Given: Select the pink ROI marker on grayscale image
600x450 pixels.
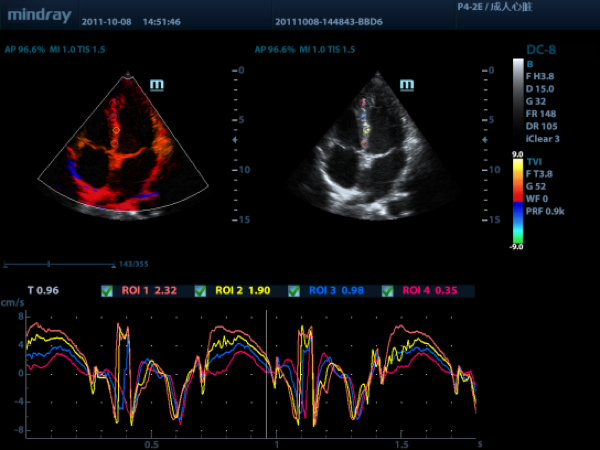Looking at the screenshot, I should pos(363,103).
